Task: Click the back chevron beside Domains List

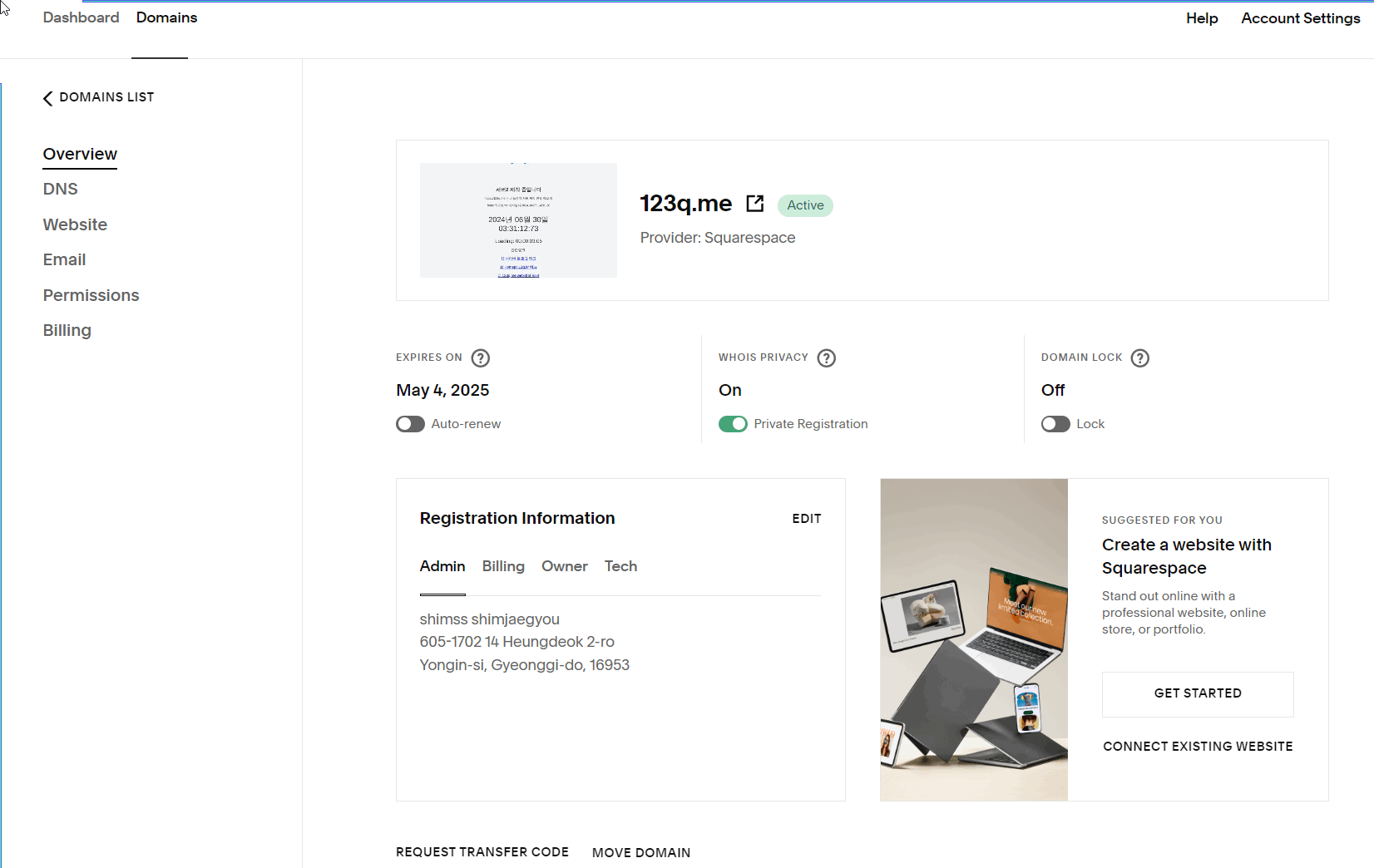Action: click(48, 98)
